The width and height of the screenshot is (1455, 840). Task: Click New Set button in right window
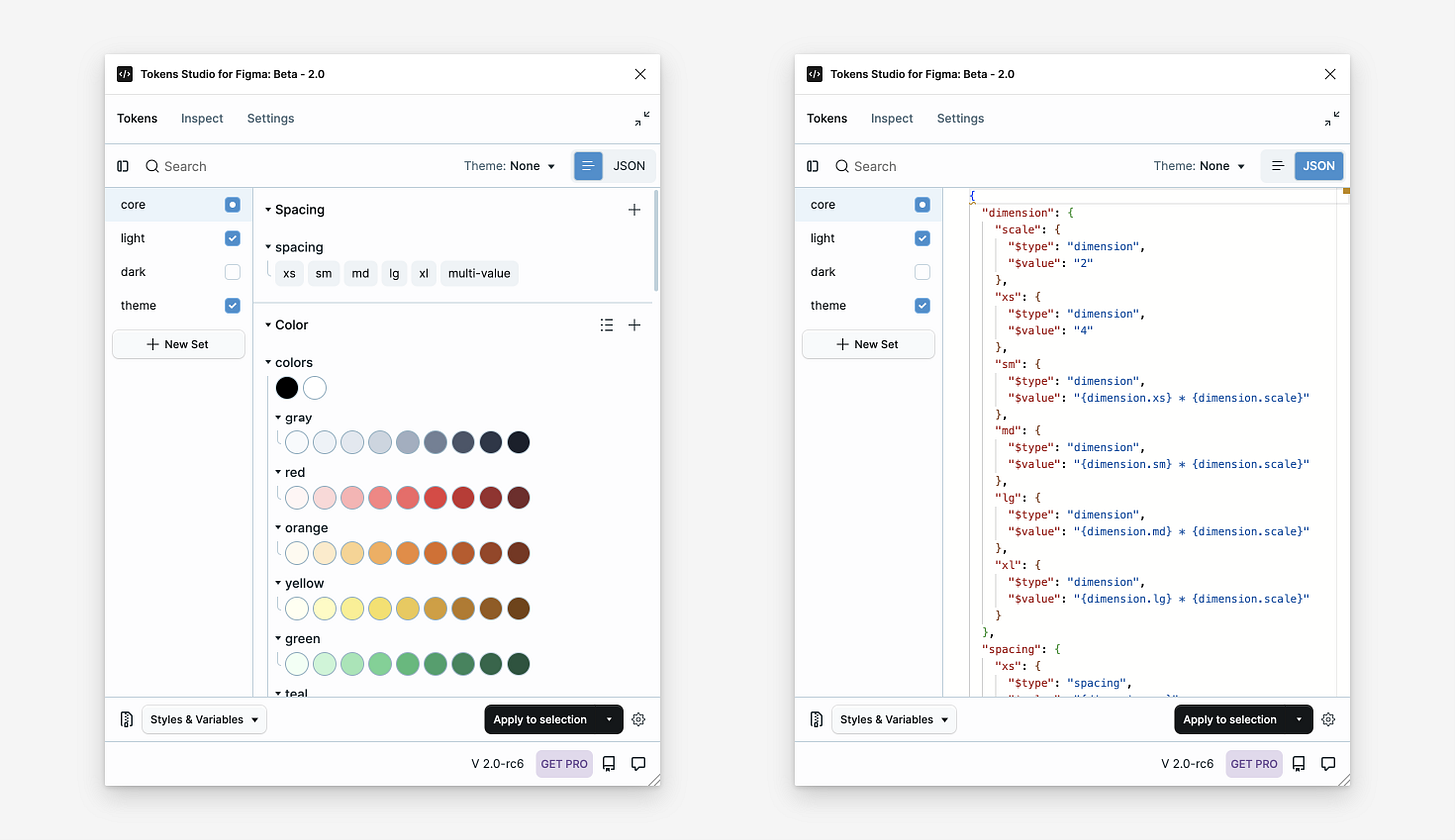868,344
